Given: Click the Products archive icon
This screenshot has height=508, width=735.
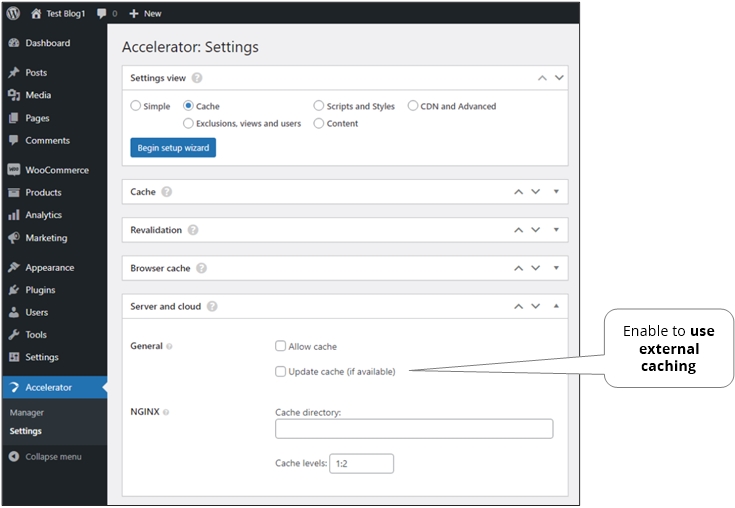Looking at the screenshot, I should click(14, 192).
